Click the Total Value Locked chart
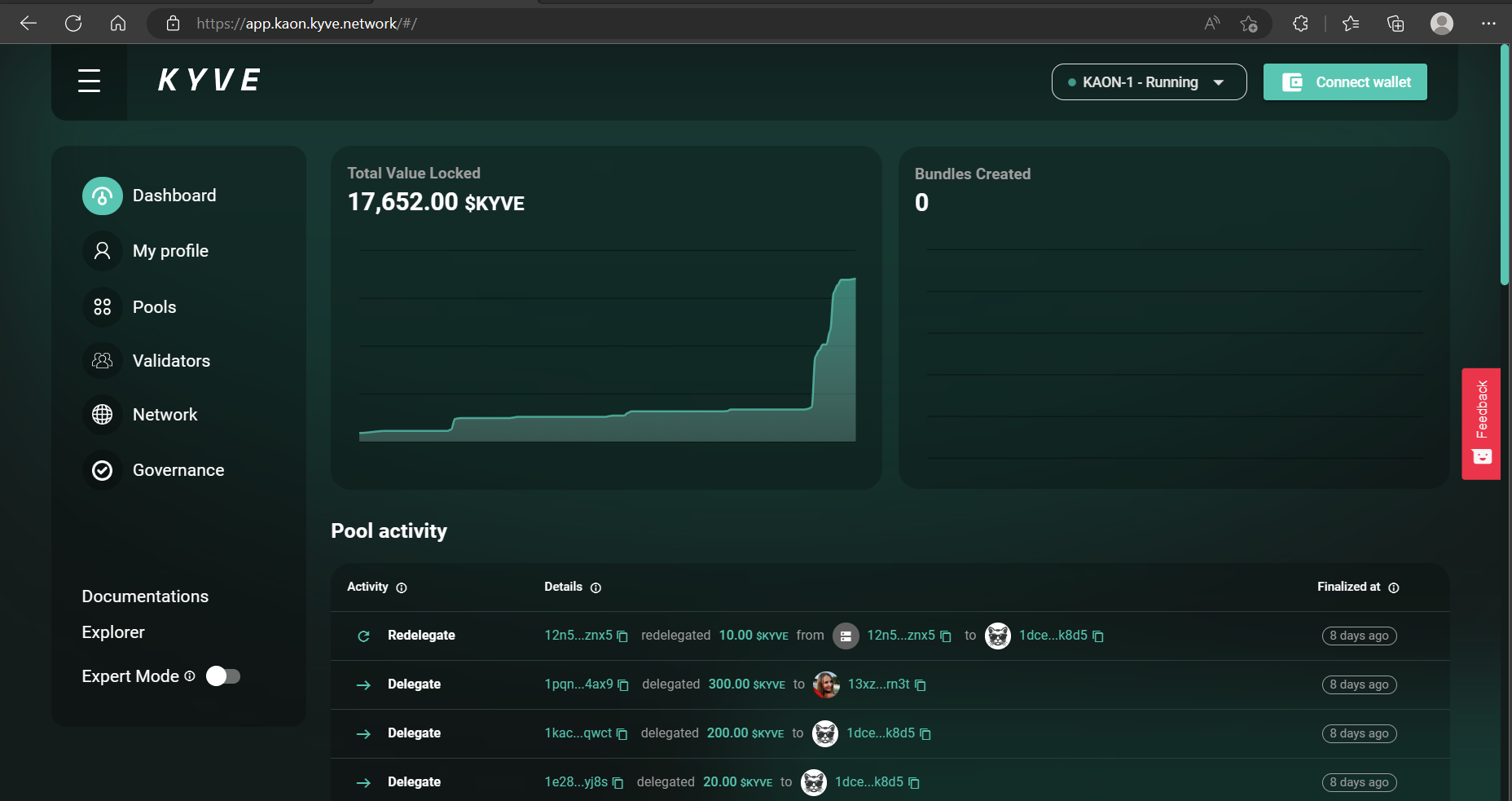Viewport: 1512px width, 801px height. 607,346
